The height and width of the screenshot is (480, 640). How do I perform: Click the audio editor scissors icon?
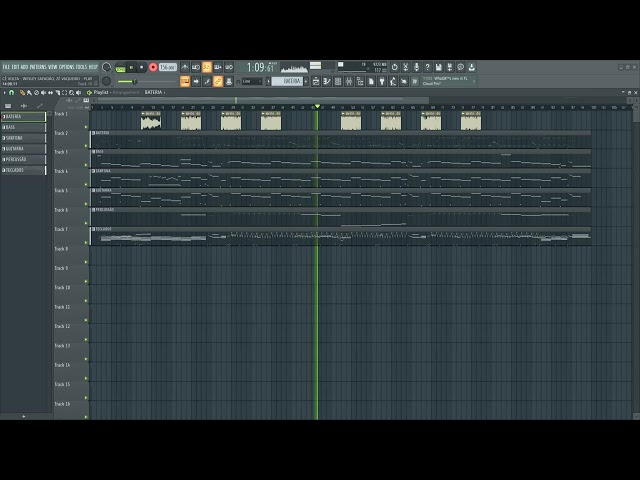point(406,67)
